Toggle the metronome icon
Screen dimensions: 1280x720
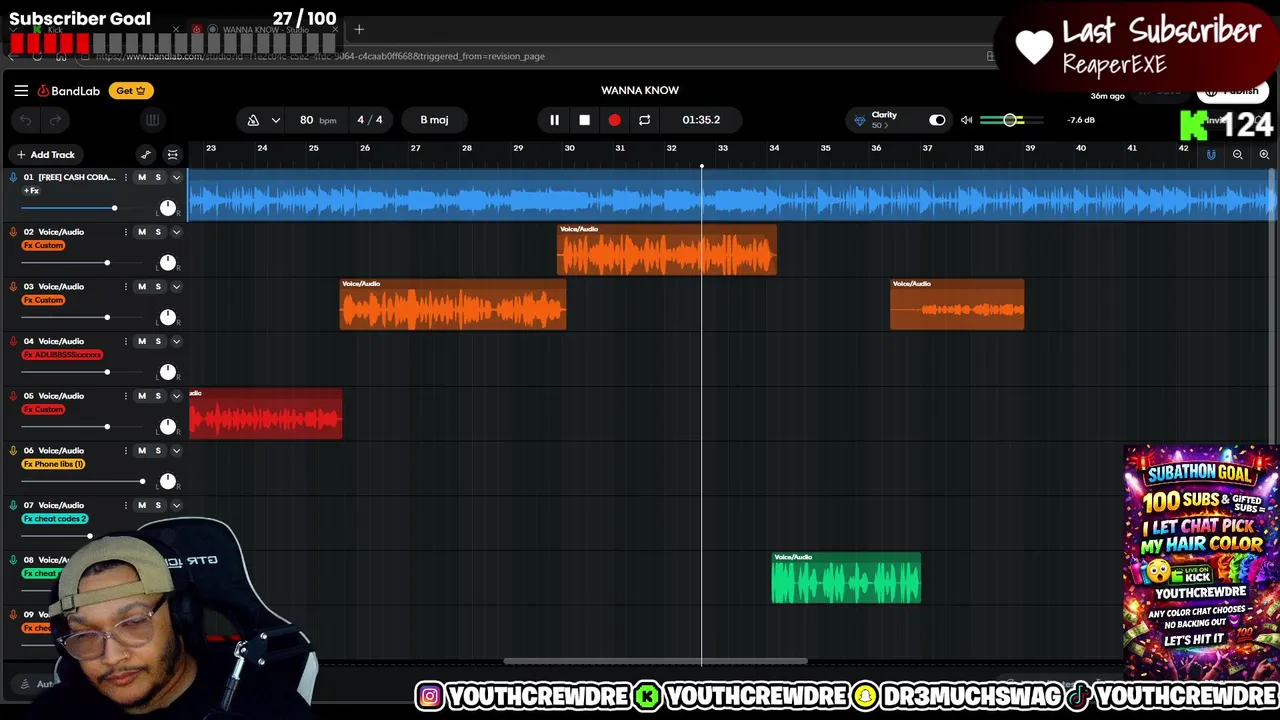[x=253, y=120]
